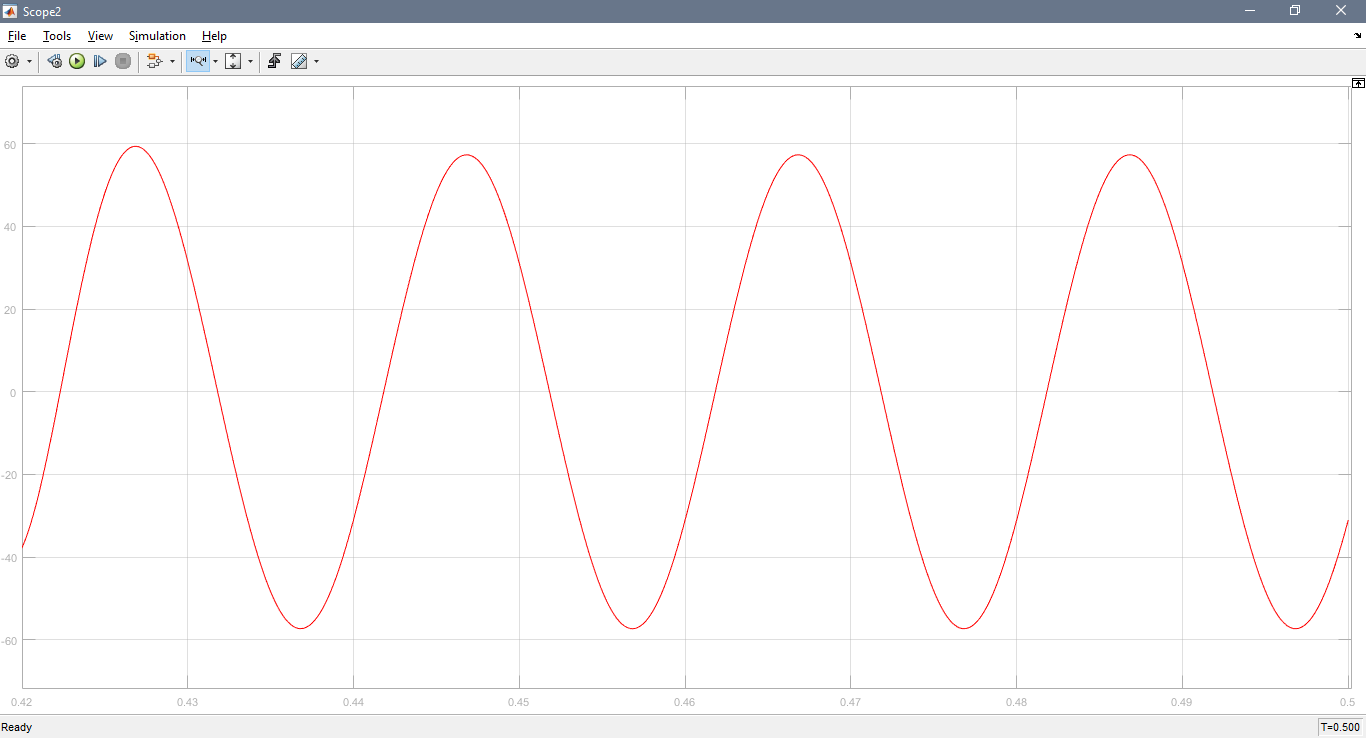Open the Simulation menu
The height and width of the screenshot is (738, 1366).
pos(157,36)
